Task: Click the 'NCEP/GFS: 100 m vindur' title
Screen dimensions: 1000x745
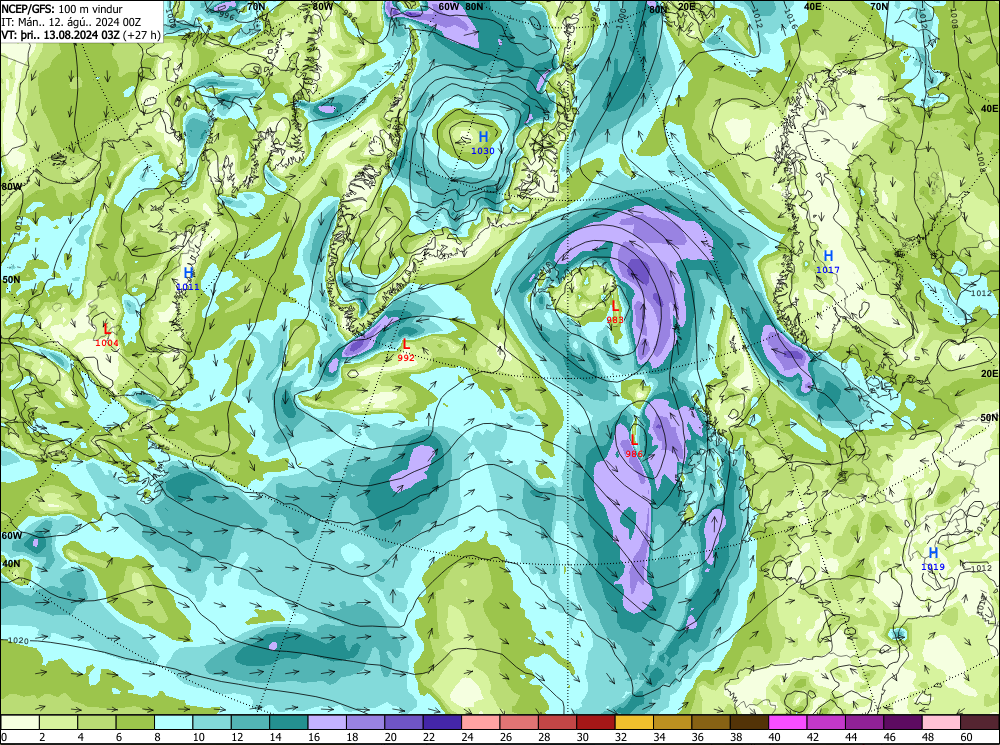Action: click(x=62, y=9)
